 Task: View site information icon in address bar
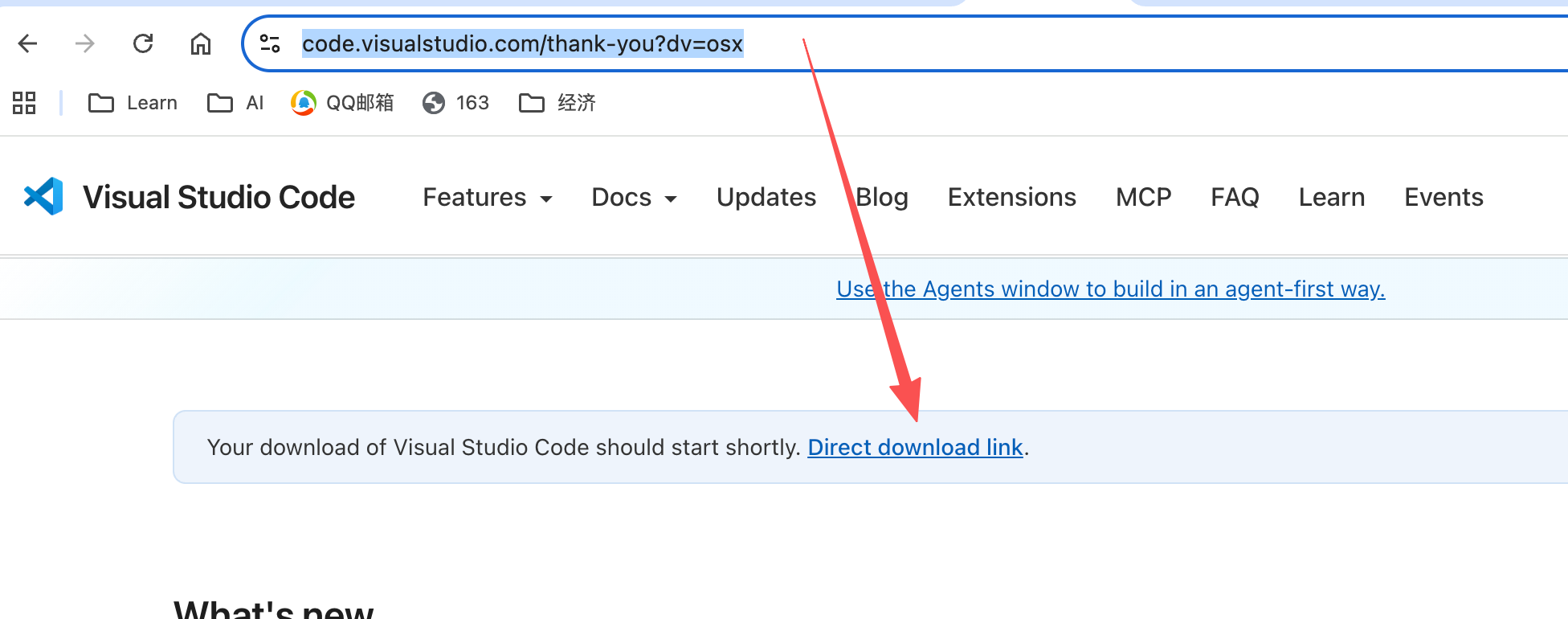click(x=270, y=43)
